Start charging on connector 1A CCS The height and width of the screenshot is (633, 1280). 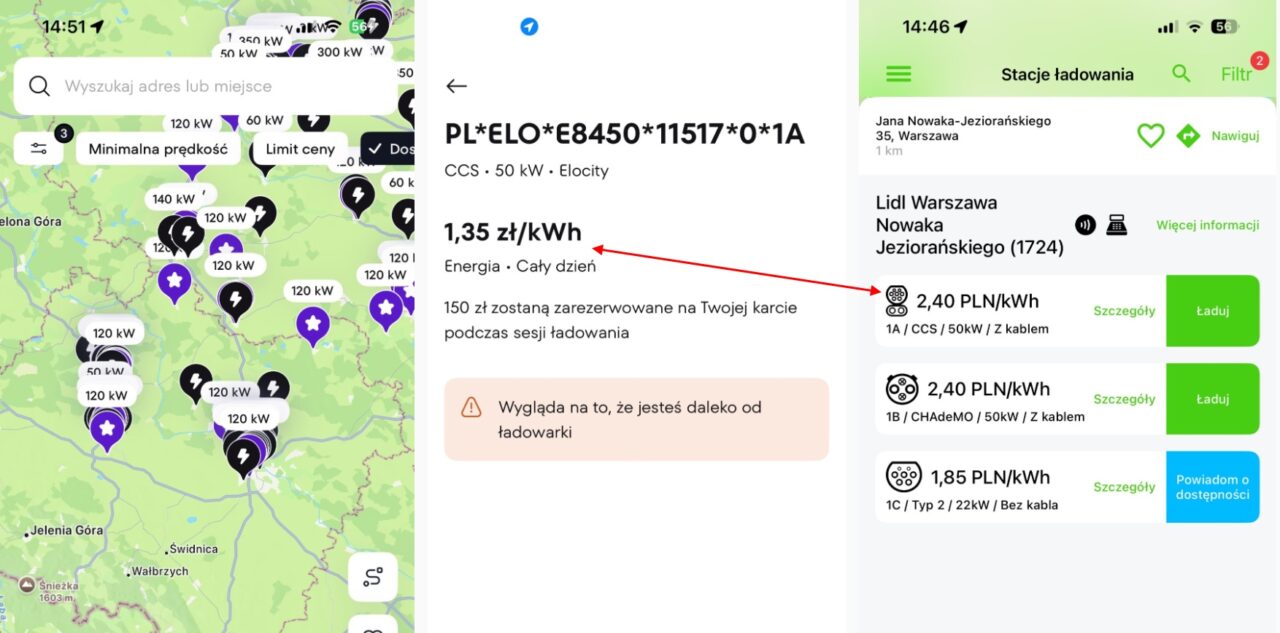pyautogui.click(x=1213, y=311)
